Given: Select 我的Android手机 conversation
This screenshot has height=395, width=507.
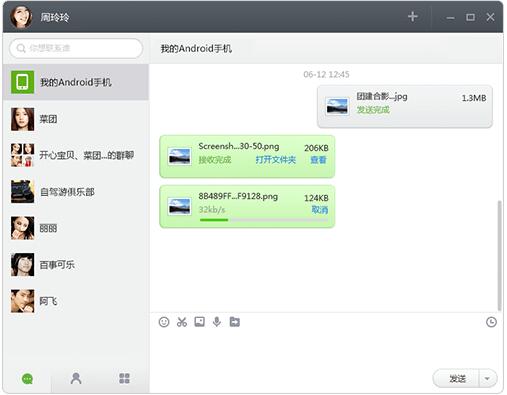Looking at the screenshot, I should 76,82.
